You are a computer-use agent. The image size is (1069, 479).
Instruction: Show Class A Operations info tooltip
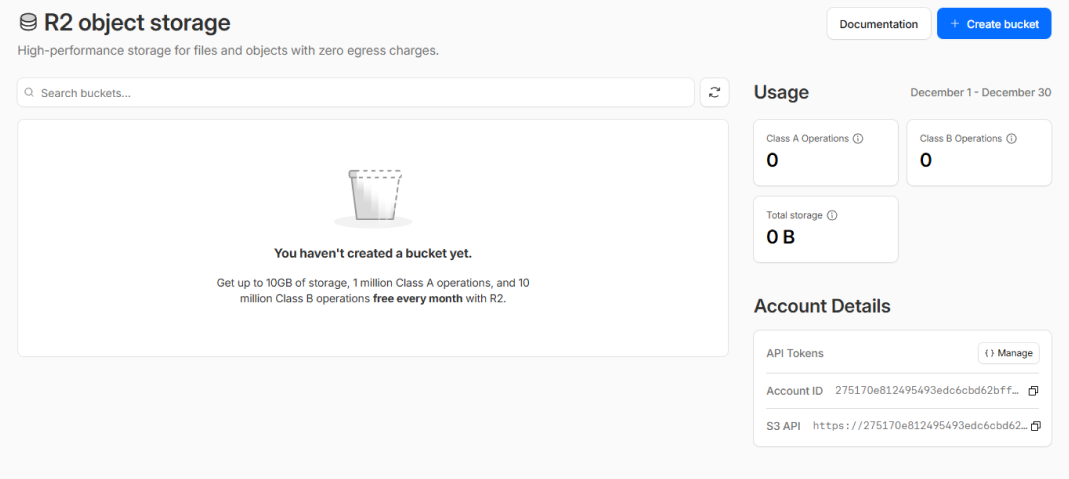pyautogui.click(x=858, y=138)
